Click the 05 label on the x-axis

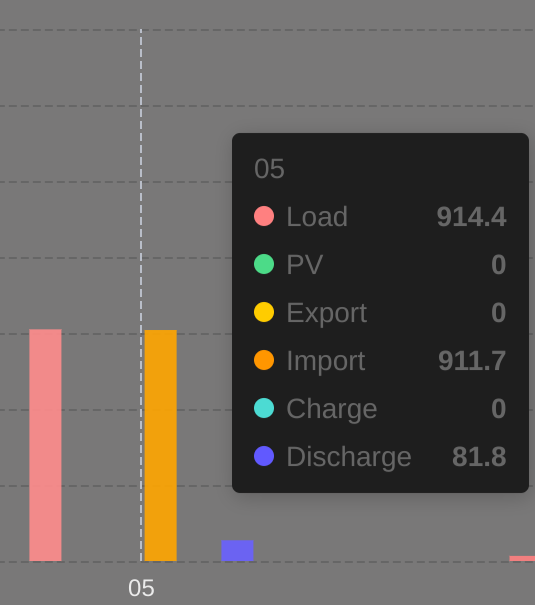141,588
